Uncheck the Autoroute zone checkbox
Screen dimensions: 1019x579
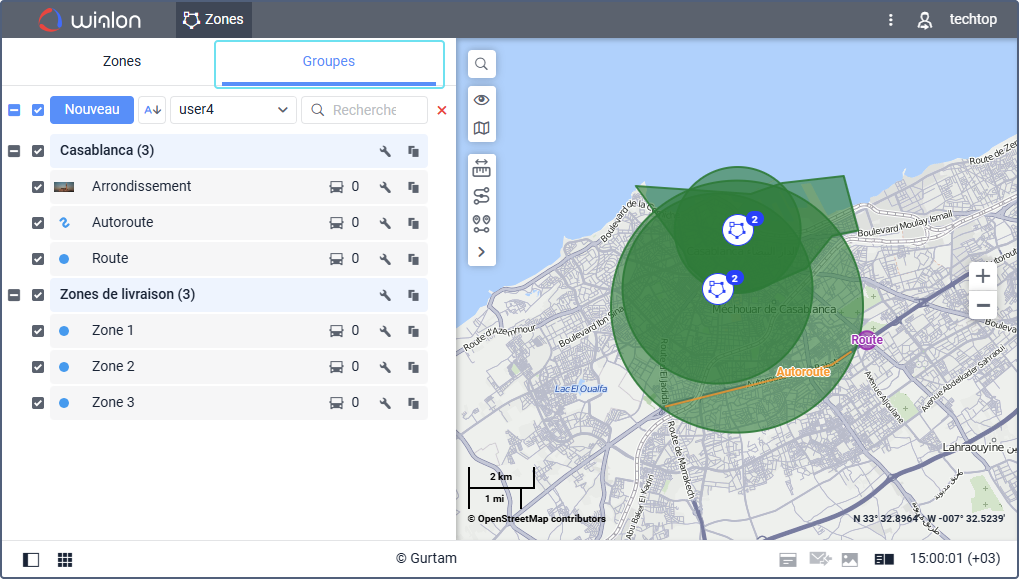pyautogui.click(x=38, y=223)
